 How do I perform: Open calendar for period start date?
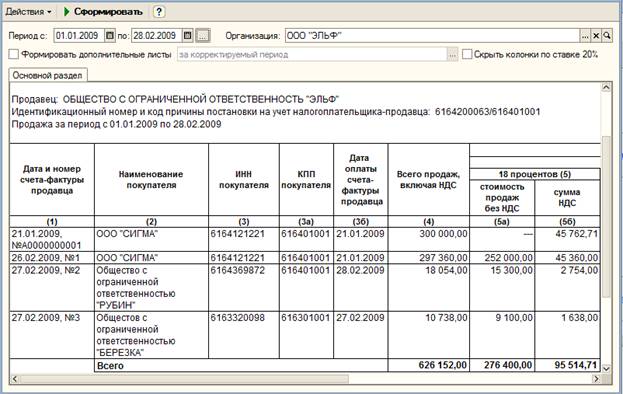[110, 36]
